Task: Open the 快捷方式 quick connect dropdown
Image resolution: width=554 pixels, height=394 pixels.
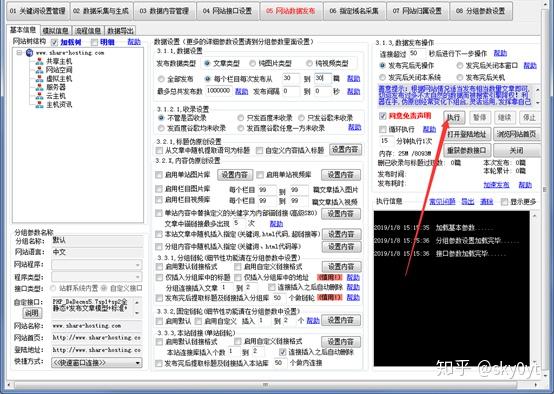Action: point(97,363)
